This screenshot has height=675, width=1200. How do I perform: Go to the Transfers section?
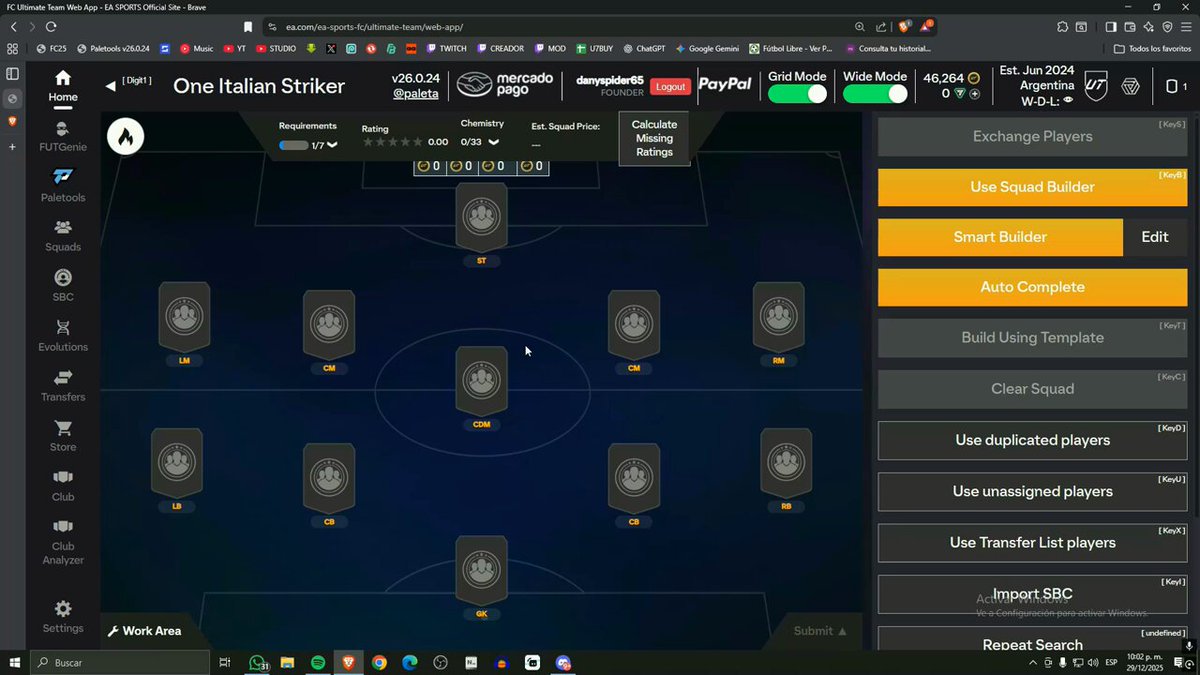coord(63,386)
